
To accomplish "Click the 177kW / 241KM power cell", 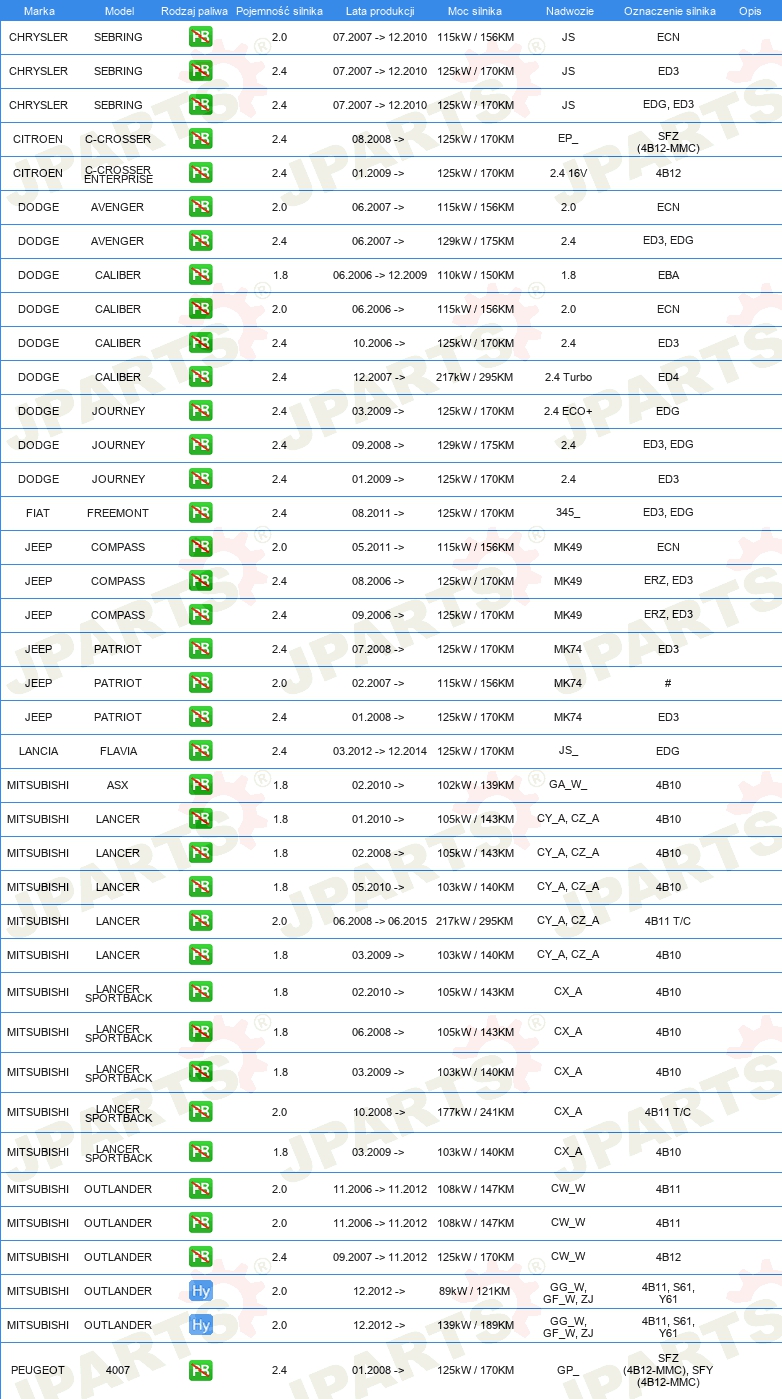I will (x=475, y=1113).
